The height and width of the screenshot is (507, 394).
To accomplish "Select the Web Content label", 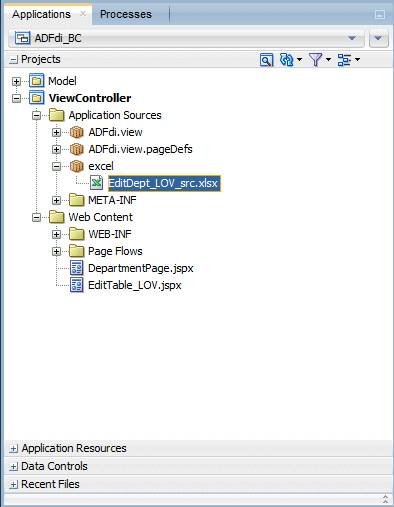I will (101, 217).
